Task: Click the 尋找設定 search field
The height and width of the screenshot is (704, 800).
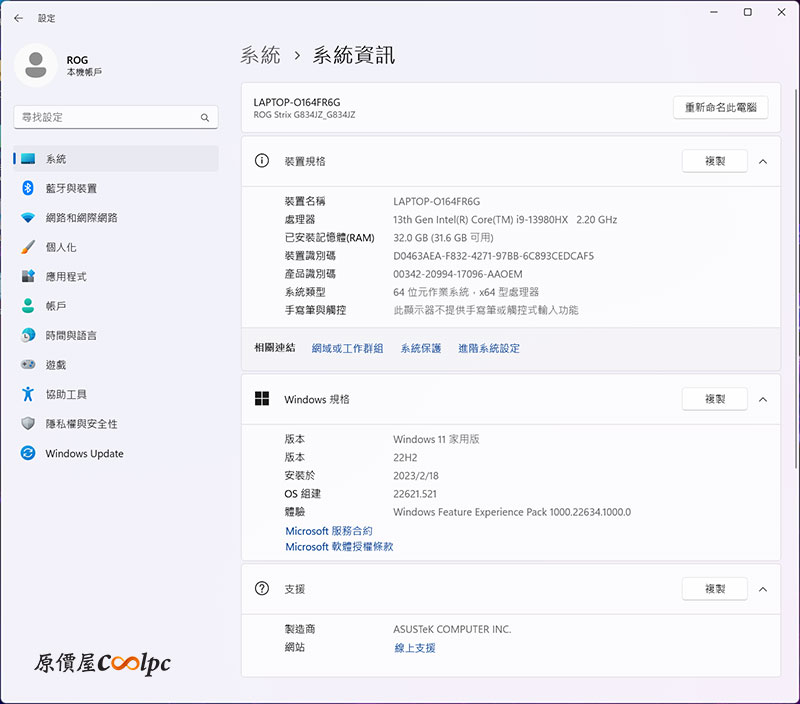Action: (x=116, y=117)
